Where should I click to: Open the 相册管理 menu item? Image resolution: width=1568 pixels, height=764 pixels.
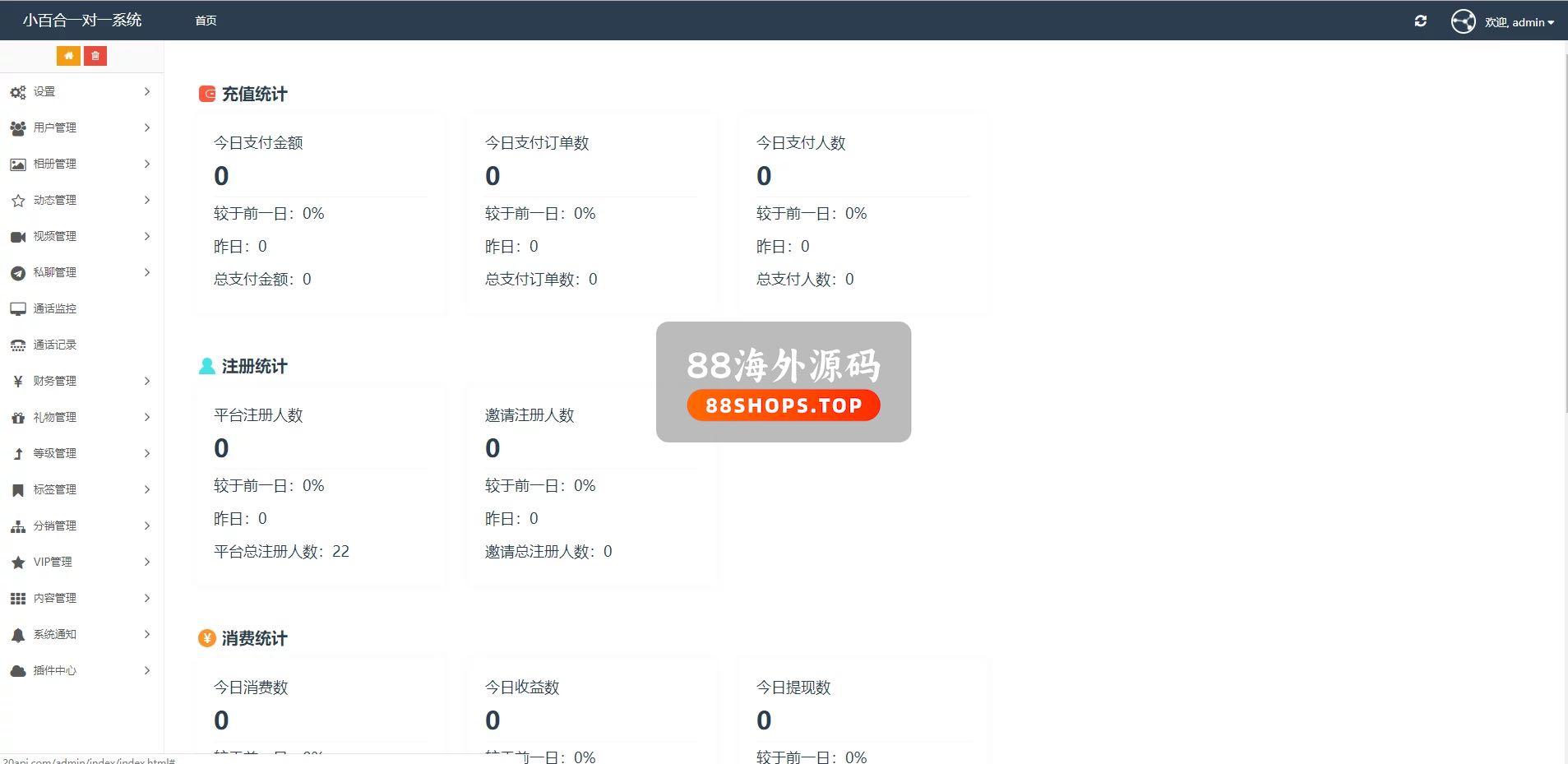click(x=55, y=164)
